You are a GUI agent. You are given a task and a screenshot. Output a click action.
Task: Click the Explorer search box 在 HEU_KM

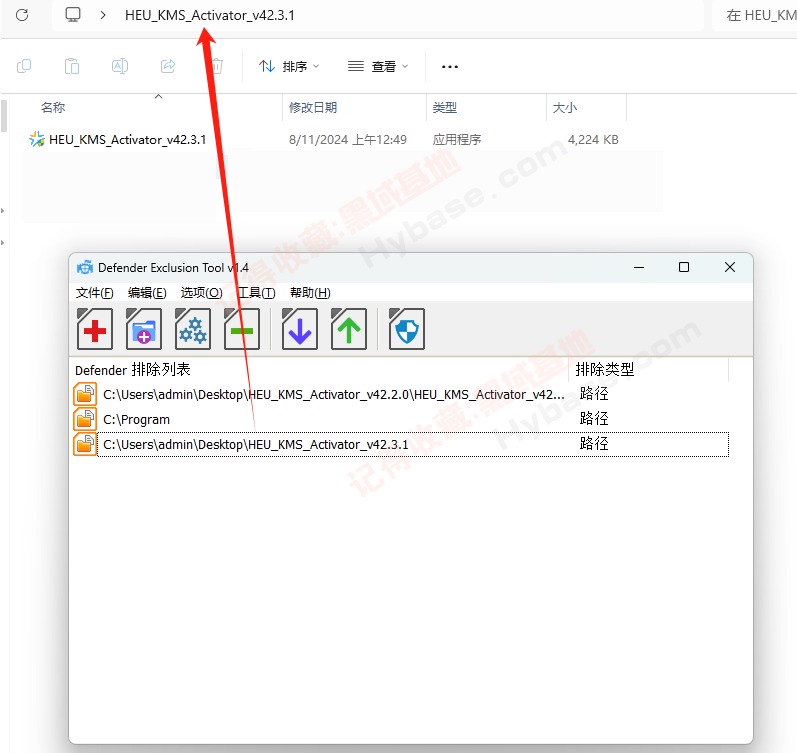point(755,15)
